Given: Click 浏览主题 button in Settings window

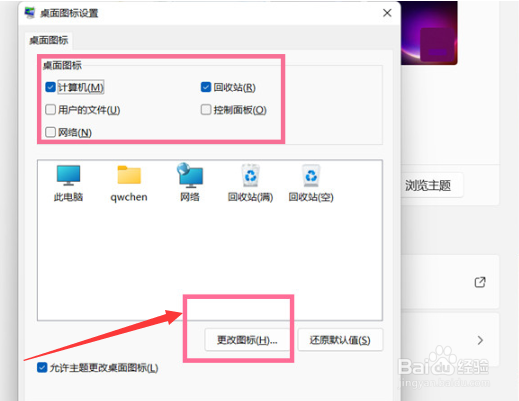Looking at the screenshot, I should [432, 185].
